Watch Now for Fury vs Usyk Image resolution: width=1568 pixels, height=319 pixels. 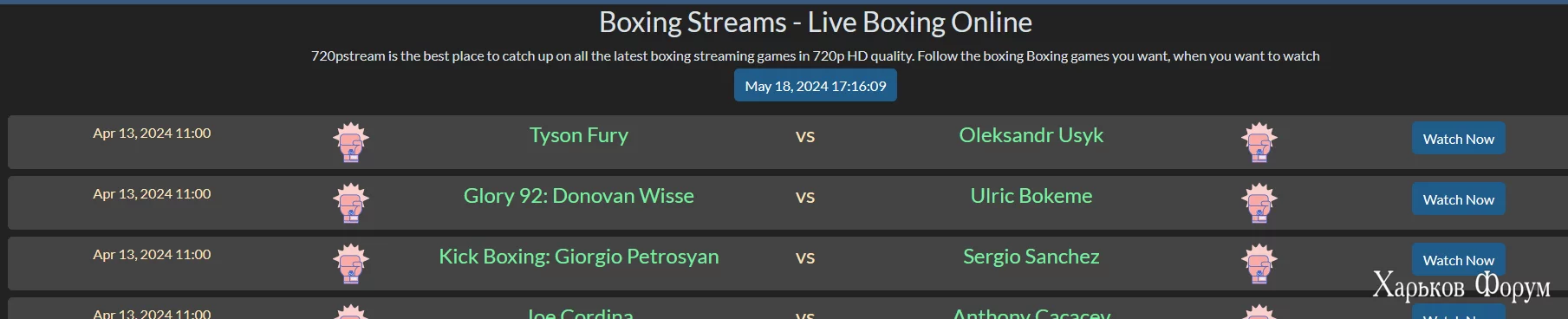point(1458,139)
